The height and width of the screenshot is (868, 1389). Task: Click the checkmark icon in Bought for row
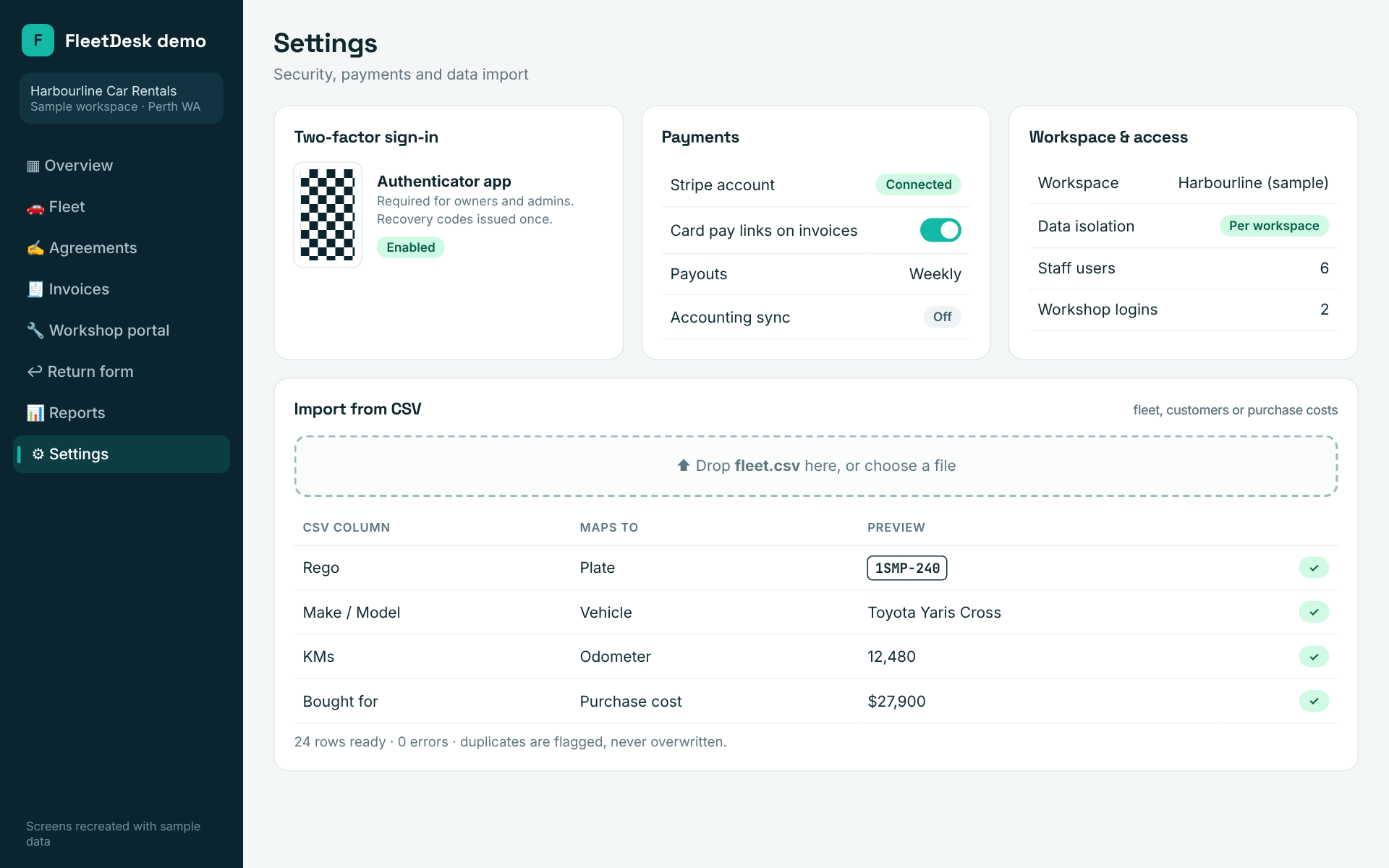click(x=1314, y=701)
